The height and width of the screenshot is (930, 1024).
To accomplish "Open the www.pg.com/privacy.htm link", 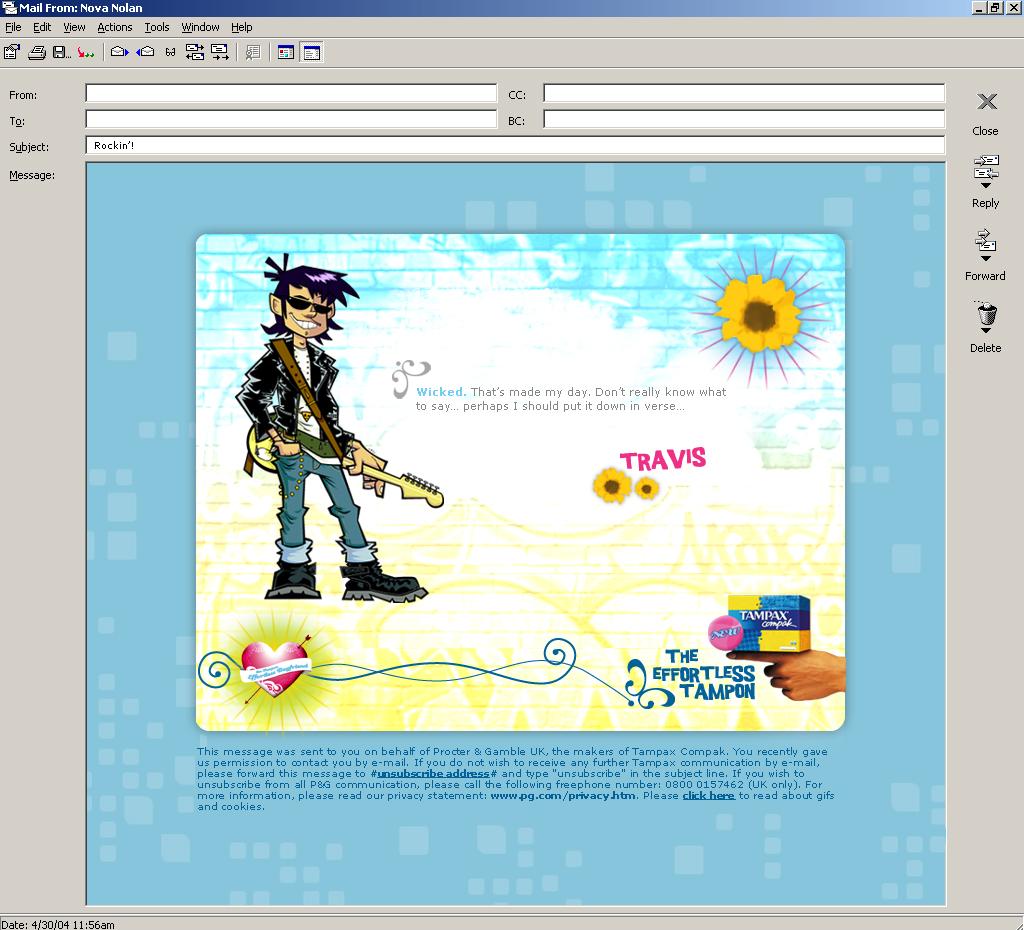I will pos(563,795).
